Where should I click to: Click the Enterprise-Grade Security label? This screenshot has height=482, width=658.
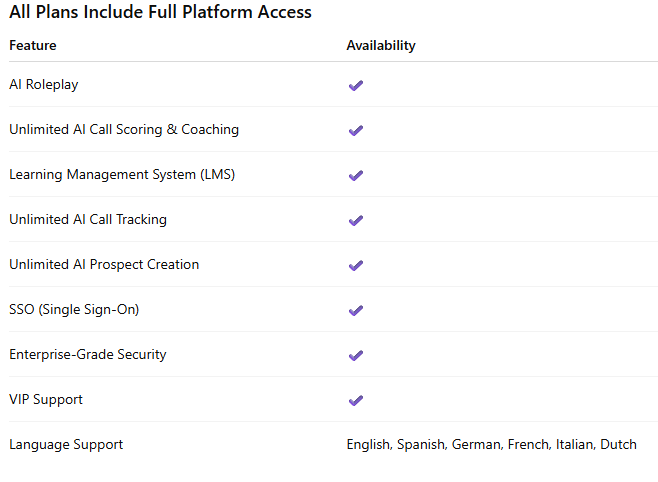(x=88, y=355)
